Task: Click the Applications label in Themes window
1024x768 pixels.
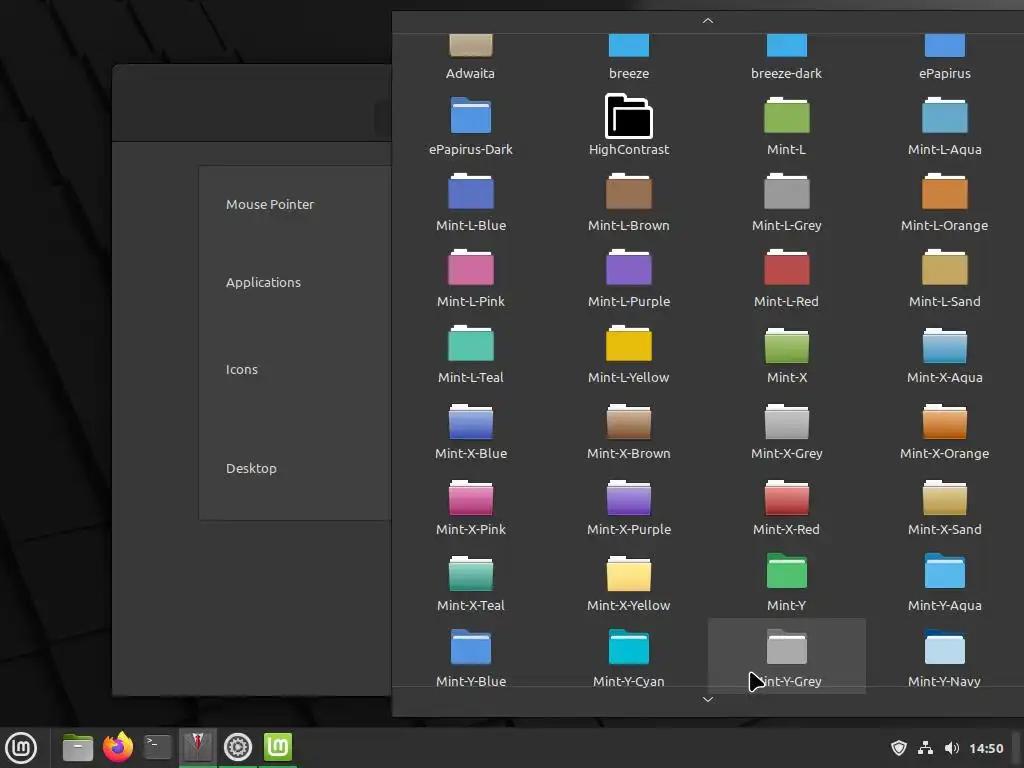Action: (x=263, y=283)
